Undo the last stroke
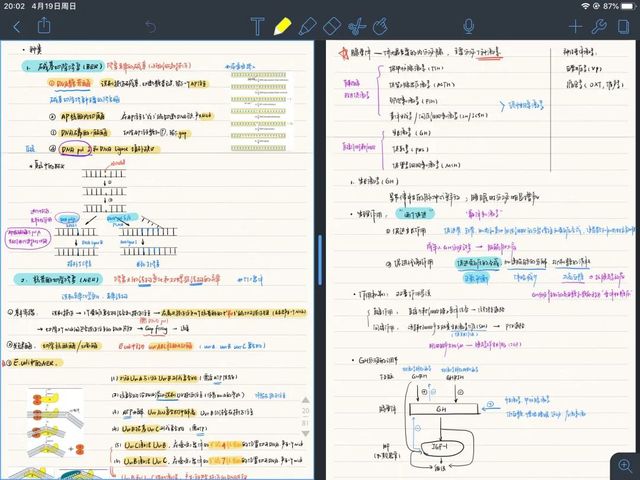Viewport: 640px width, 480px height. pyautogui.click(x=151, y=26)
